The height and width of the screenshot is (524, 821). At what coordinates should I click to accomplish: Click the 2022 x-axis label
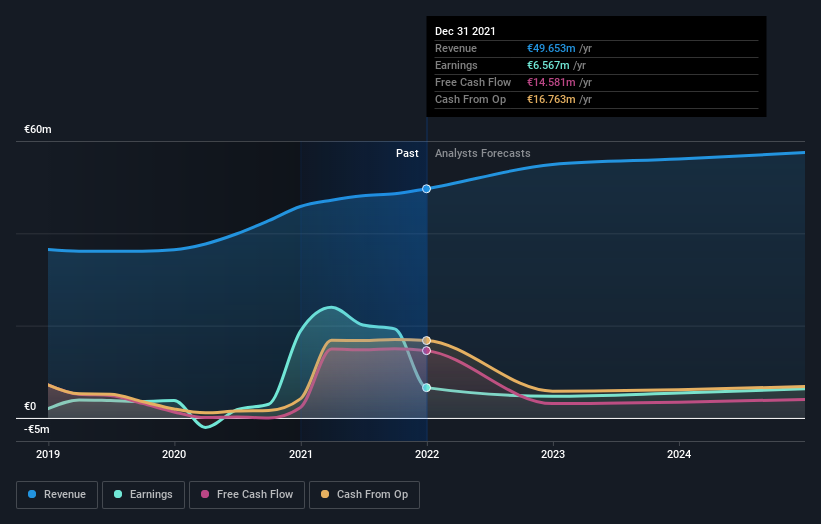point(427,454)
